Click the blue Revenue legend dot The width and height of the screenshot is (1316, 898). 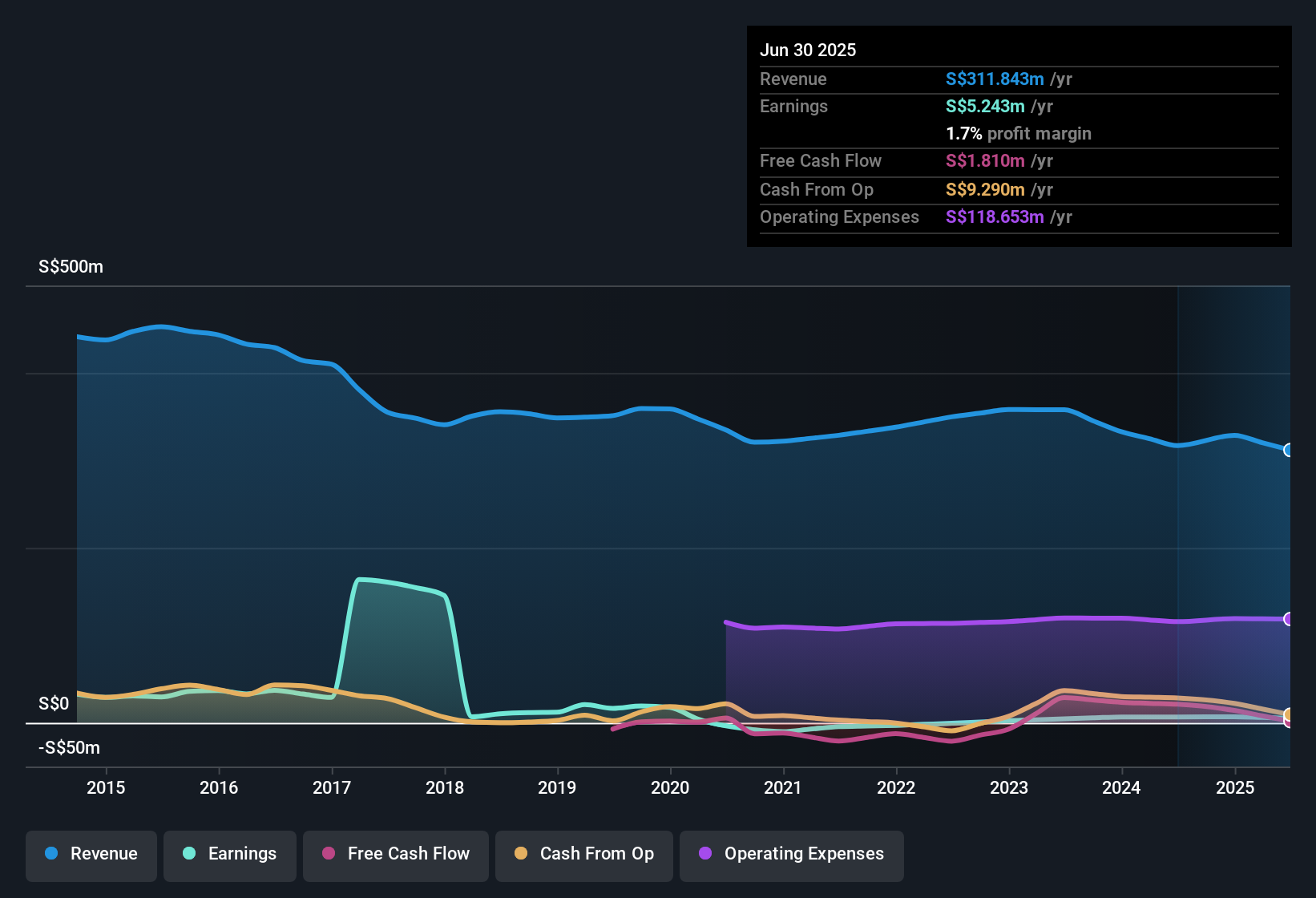coord(51,853)
